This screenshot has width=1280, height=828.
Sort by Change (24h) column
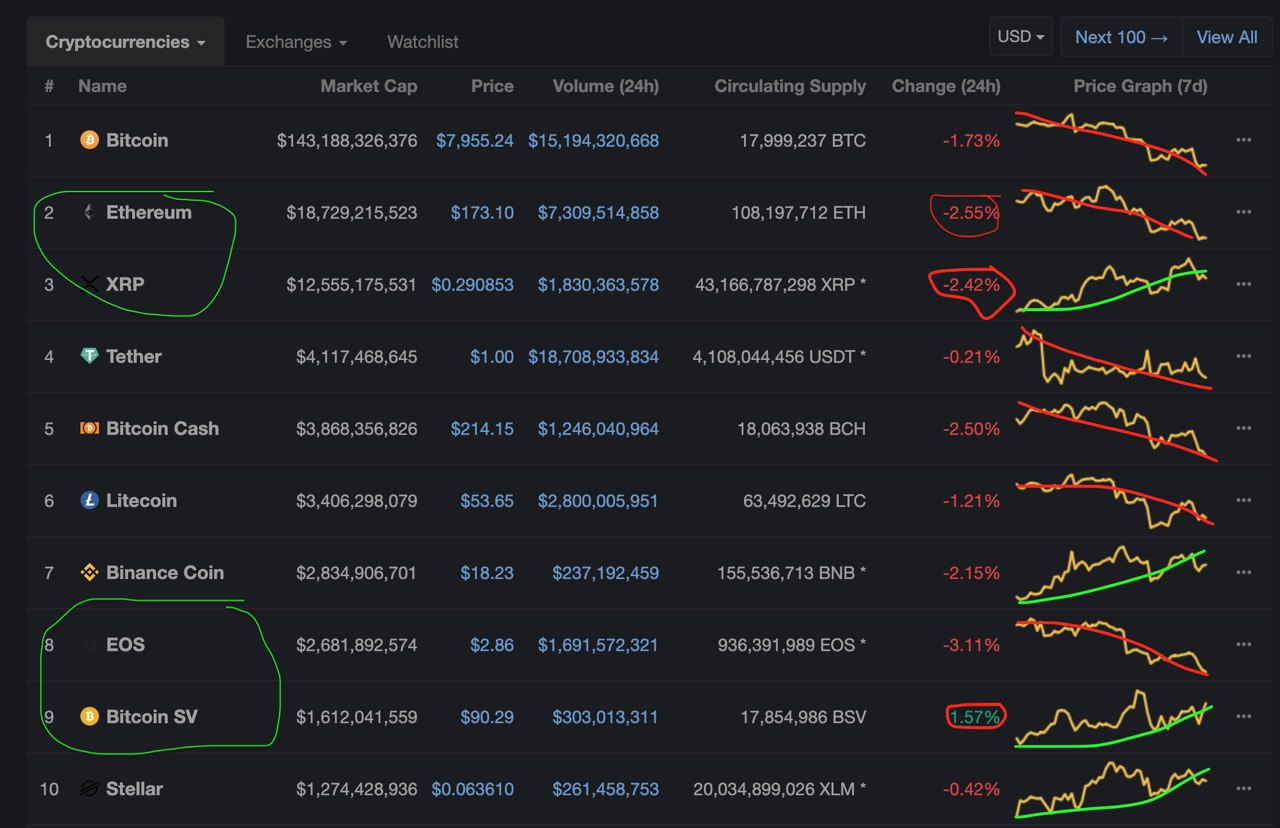point(946,86)
